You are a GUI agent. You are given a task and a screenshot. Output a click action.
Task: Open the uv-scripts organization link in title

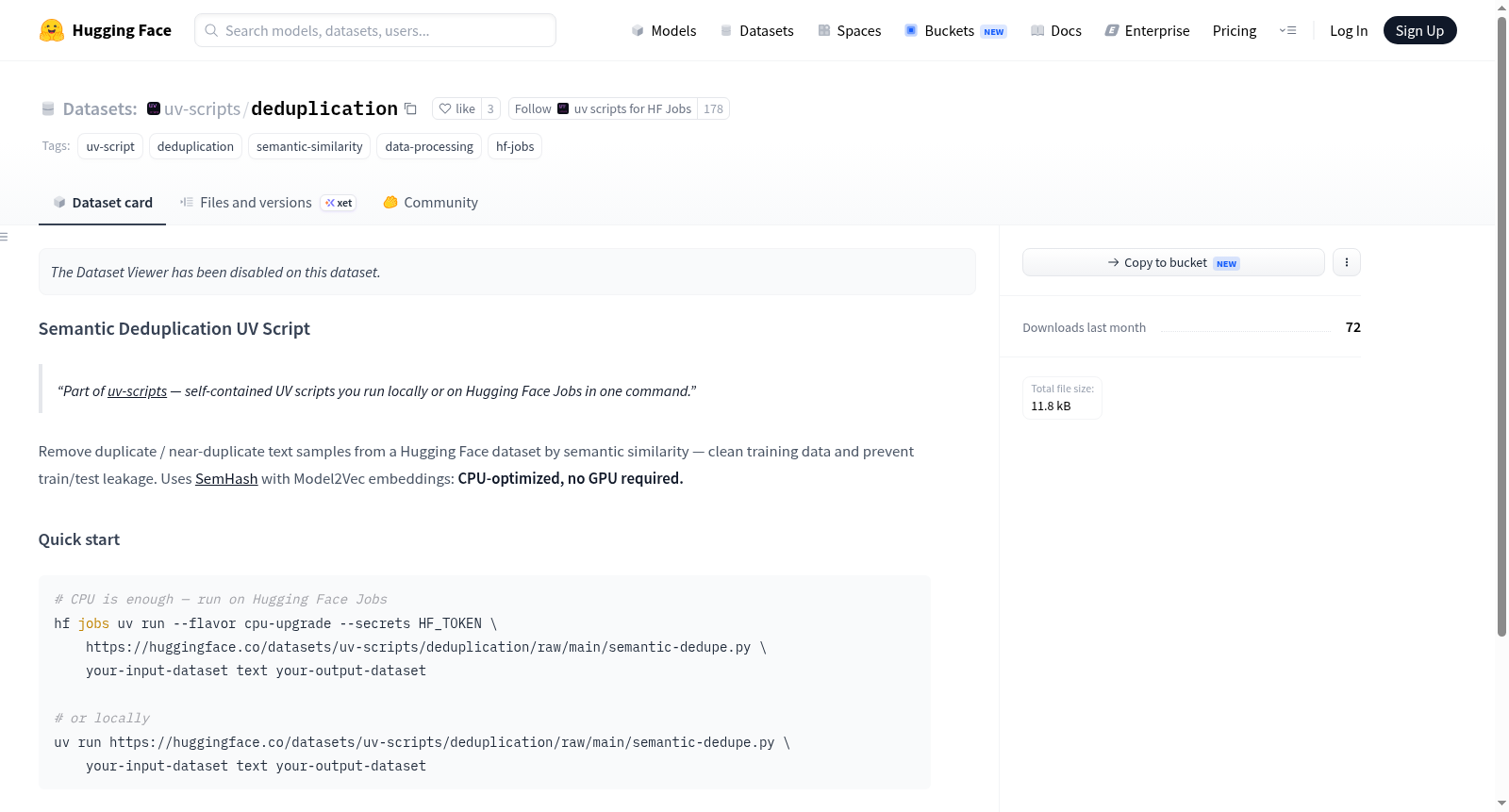(x=202, y=108)
